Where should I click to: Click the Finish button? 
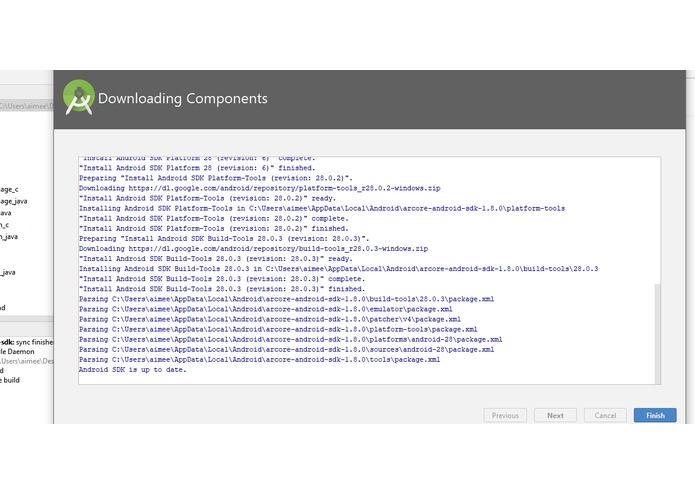coord(655,415)
